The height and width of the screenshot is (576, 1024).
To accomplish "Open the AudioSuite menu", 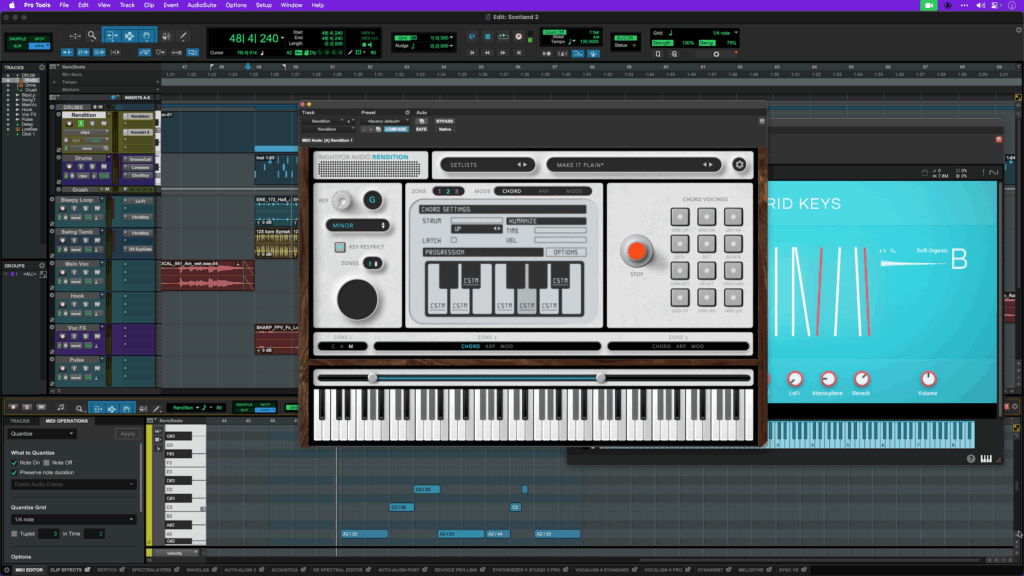I will click(x=203, y=5).
